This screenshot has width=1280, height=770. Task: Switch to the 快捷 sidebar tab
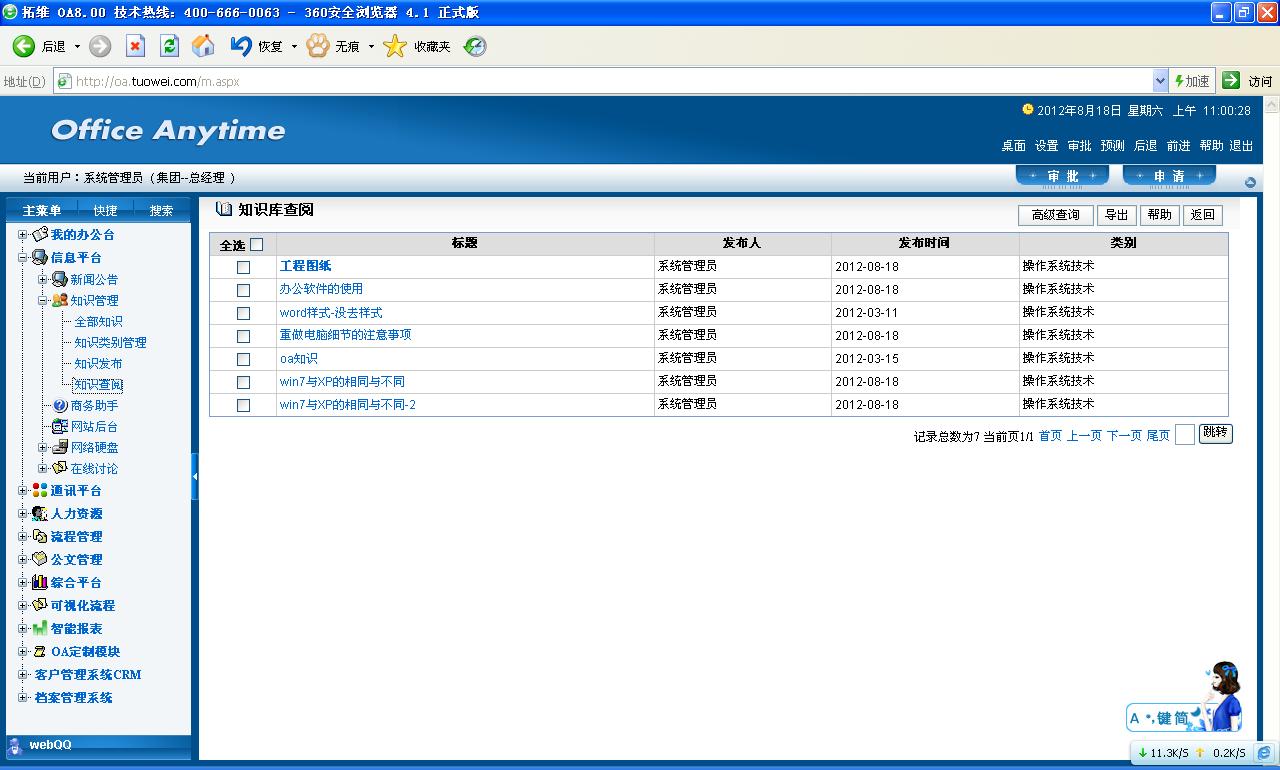point(105,210)
